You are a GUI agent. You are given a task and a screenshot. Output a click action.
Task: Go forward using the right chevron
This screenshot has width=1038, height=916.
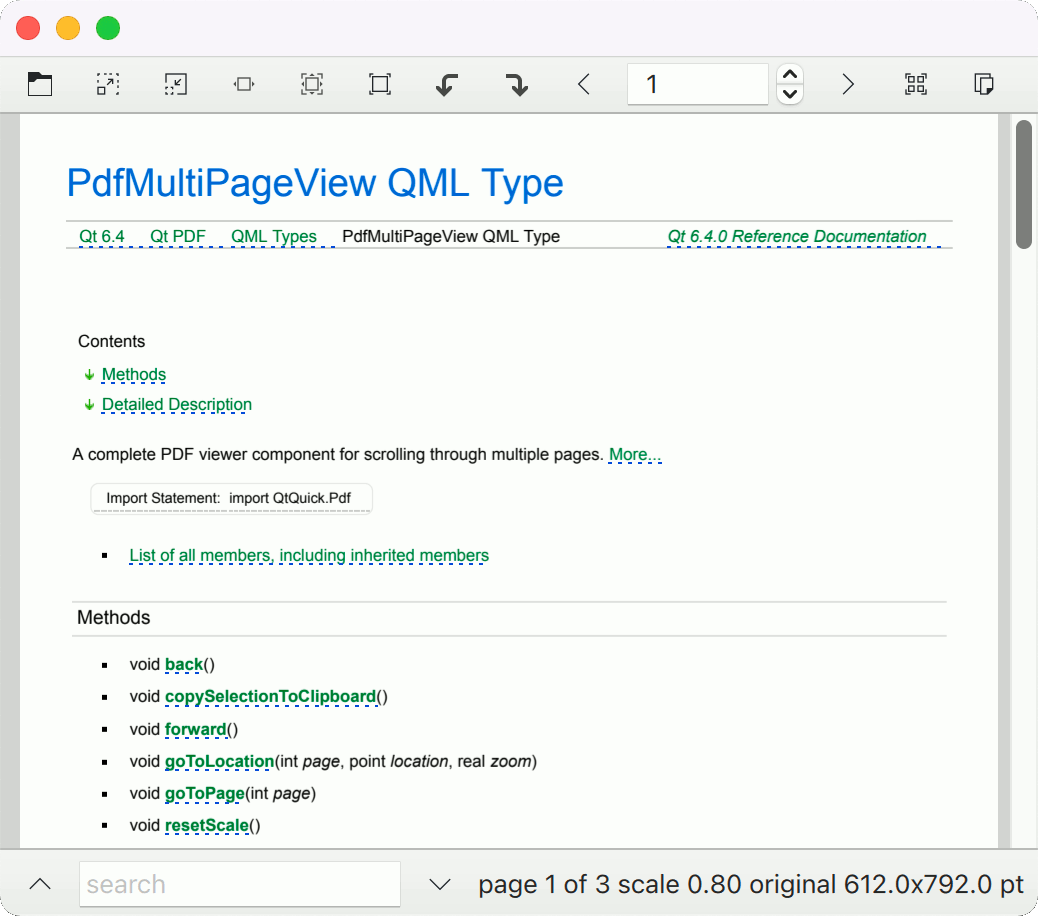click(848, 85)
